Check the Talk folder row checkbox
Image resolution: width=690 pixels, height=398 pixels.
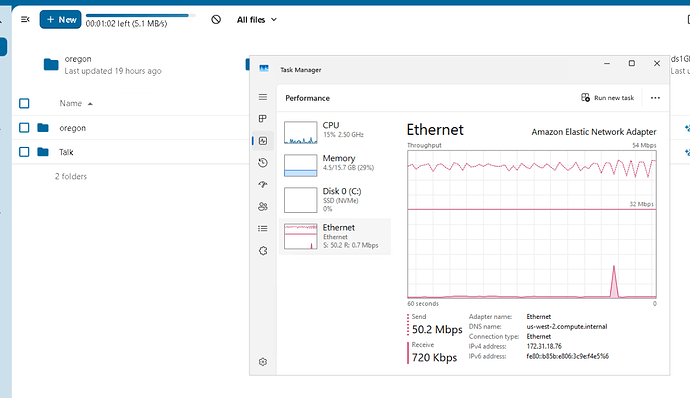click(24, 152)
